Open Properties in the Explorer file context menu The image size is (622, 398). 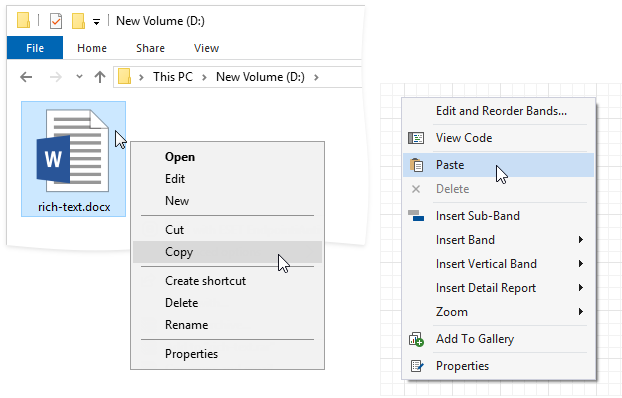(x=227, y=354)
